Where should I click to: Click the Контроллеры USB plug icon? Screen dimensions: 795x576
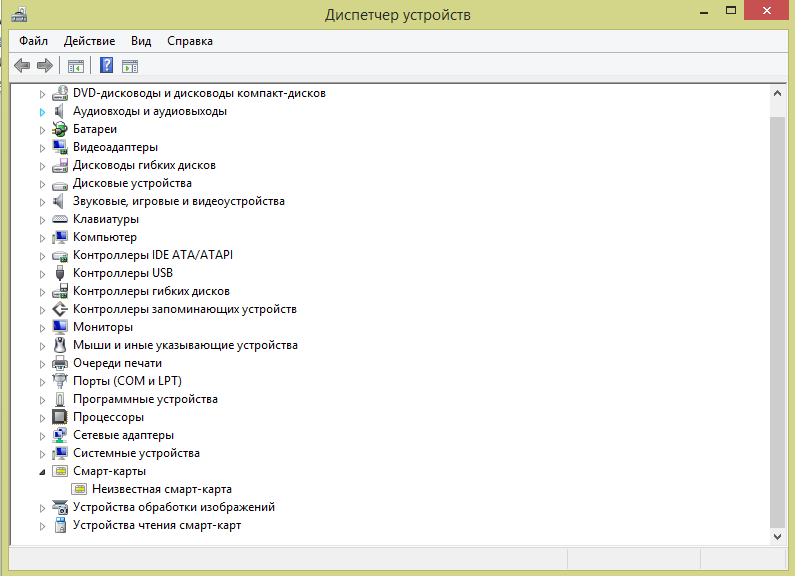60,273
